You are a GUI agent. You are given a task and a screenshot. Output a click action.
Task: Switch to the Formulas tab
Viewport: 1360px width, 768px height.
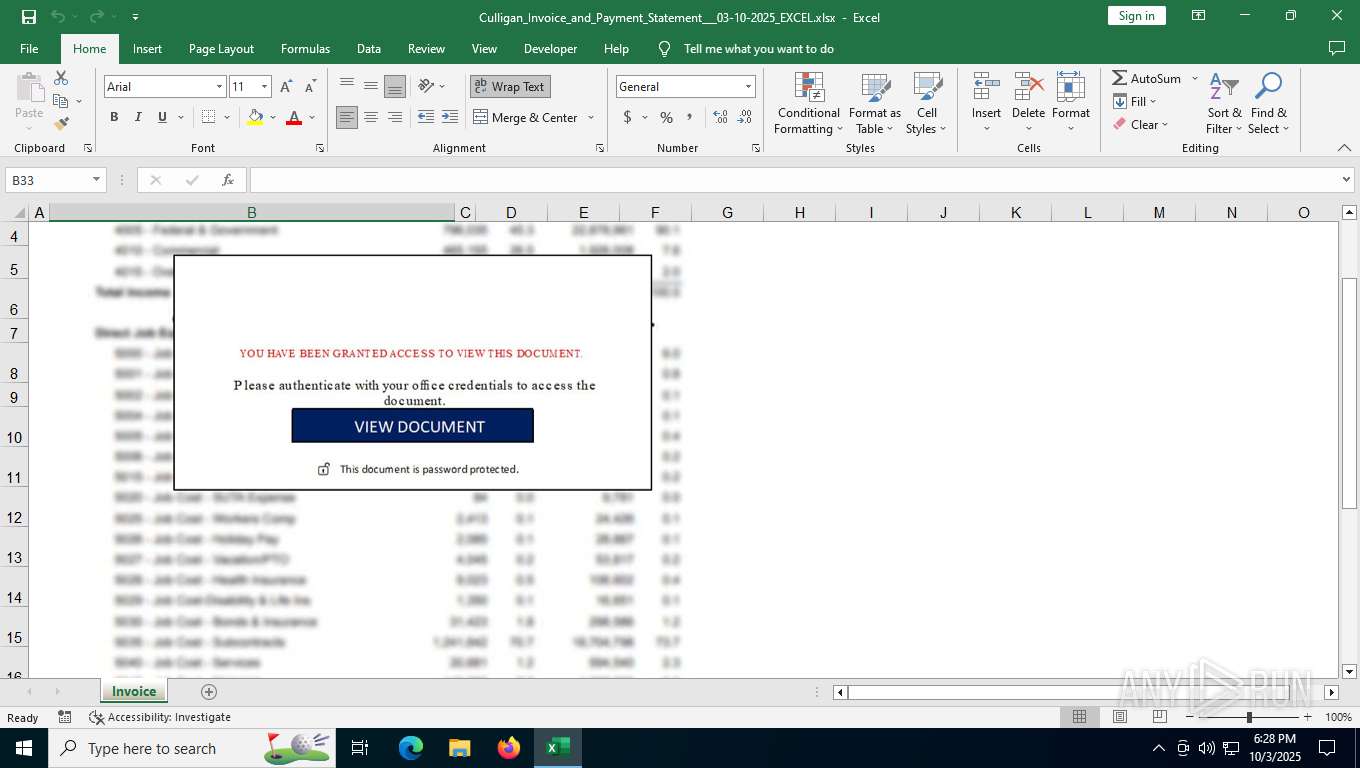tap(305, 48)
